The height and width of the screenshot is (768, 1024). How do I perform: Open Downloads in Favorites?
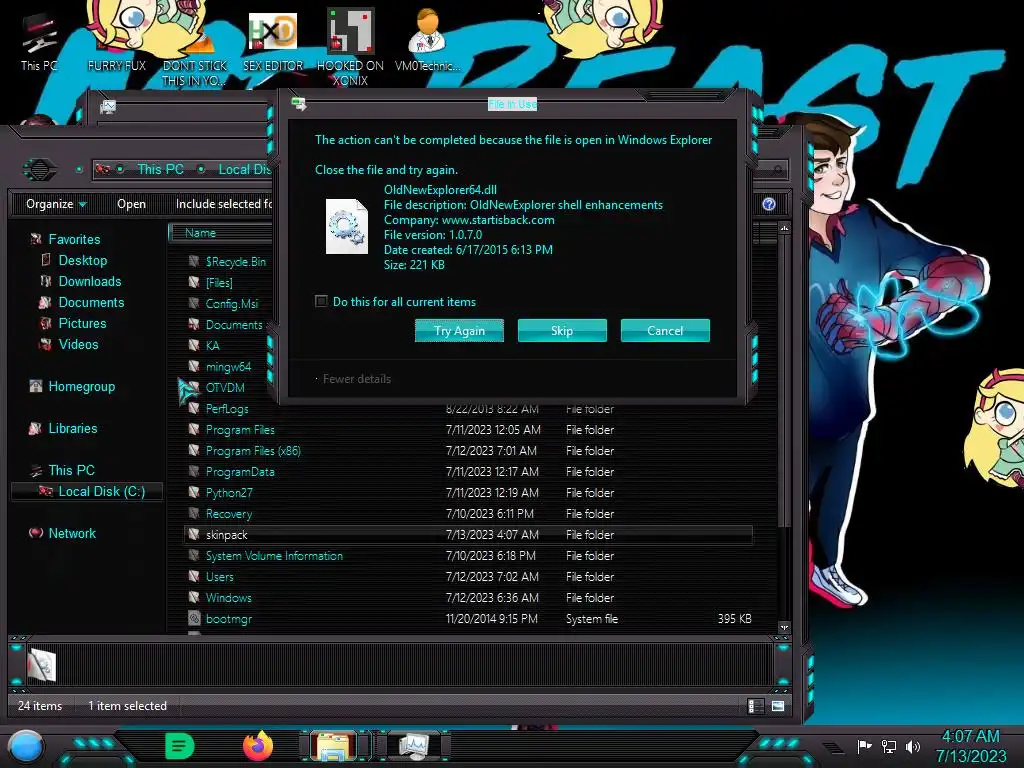tap(89, 281)
